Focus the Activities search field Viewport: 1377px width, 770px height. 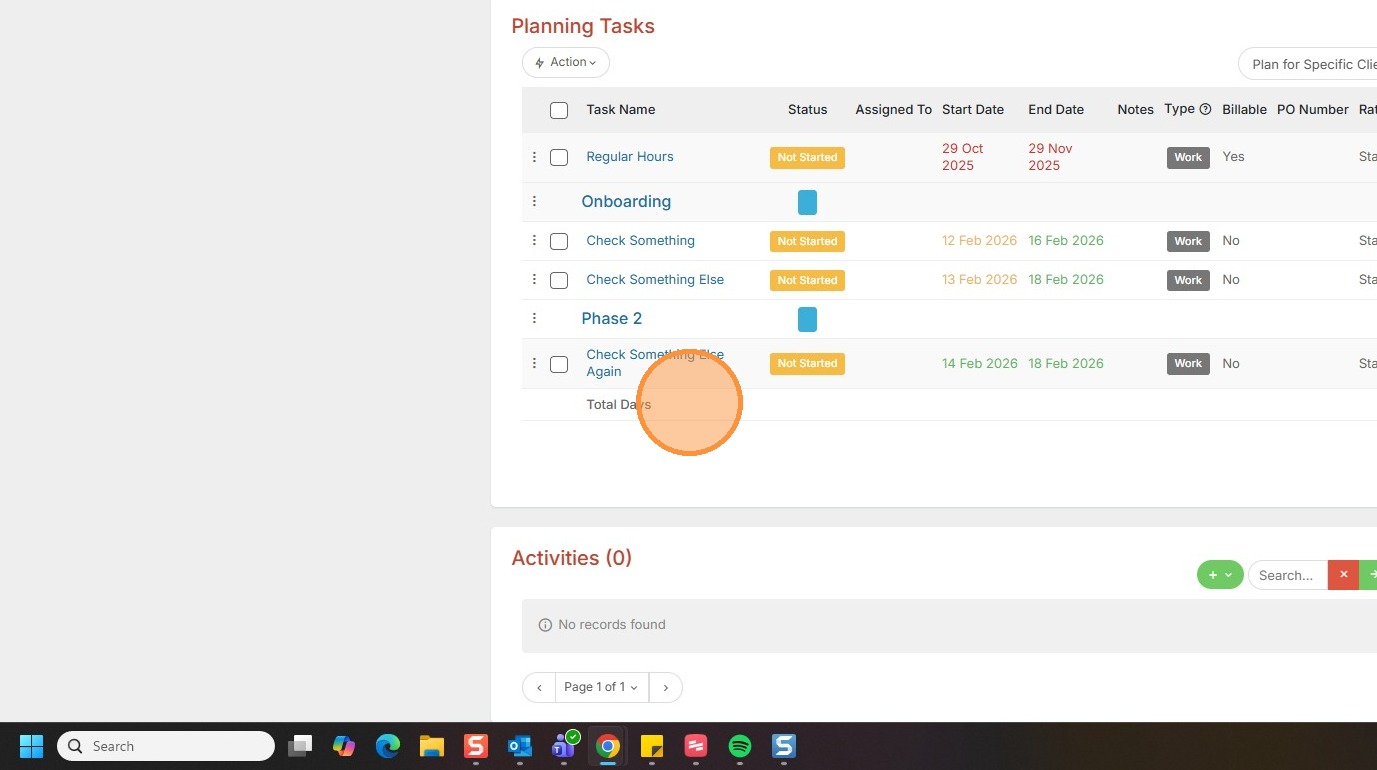coord(1288,575)
